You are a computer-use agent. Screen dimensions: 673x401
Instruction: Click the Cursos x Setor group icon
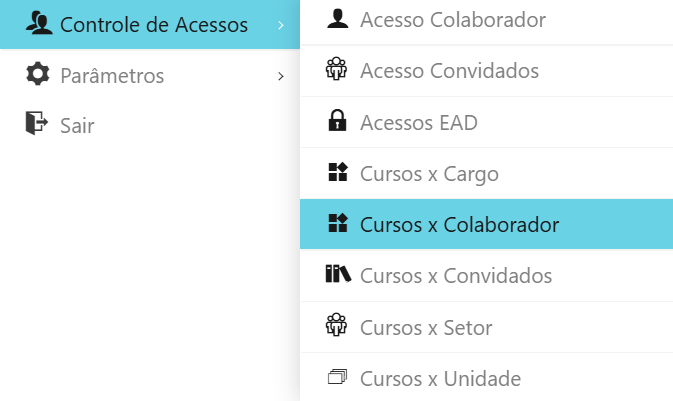[336, 325]
